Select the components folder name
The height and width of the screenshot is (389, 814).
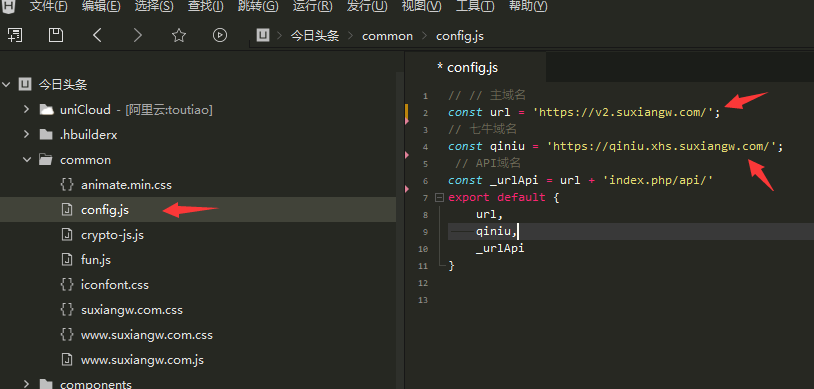click(96, 384)
